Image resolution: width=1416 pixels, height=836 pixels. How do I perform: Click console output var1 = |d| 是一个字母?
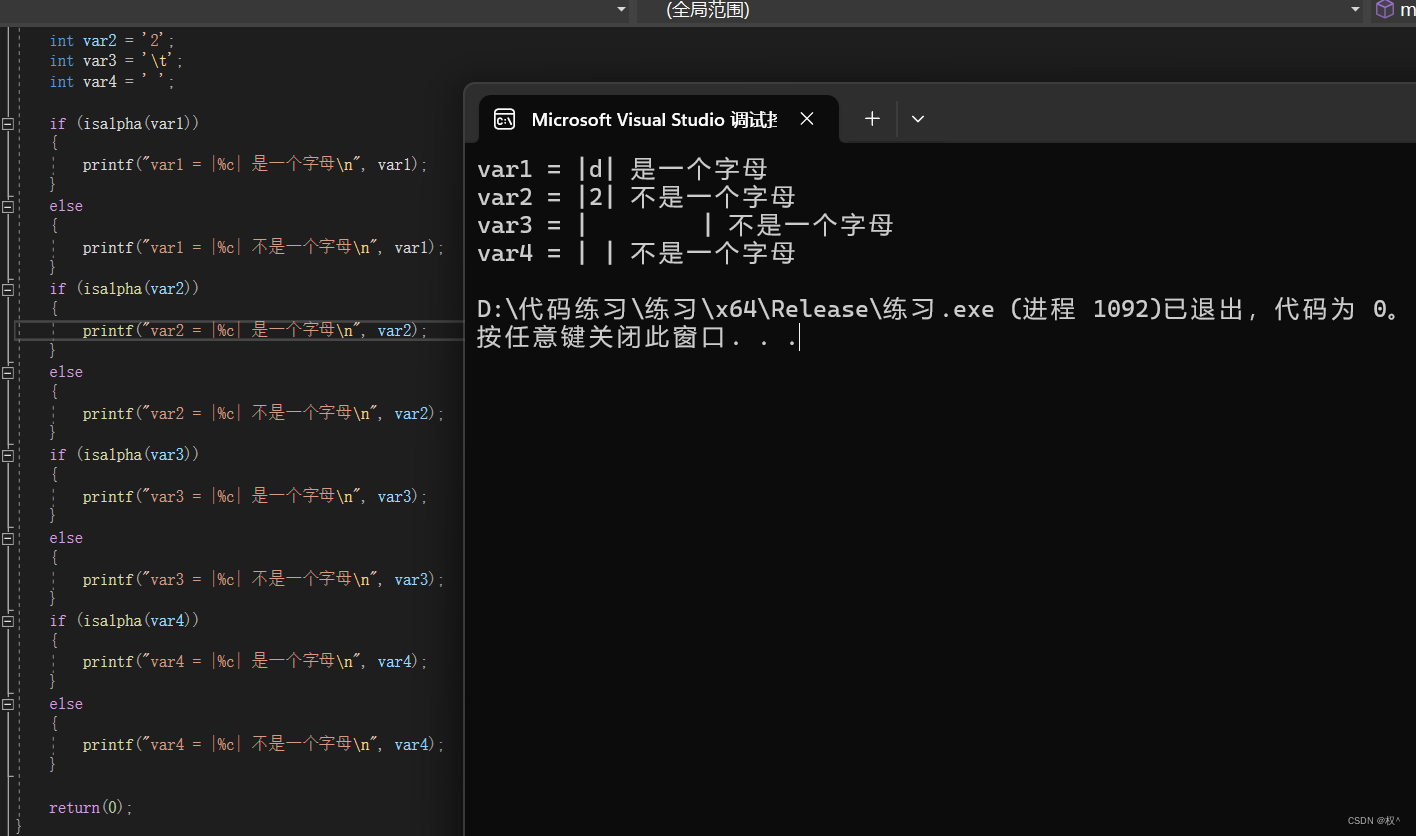point(622,169)
